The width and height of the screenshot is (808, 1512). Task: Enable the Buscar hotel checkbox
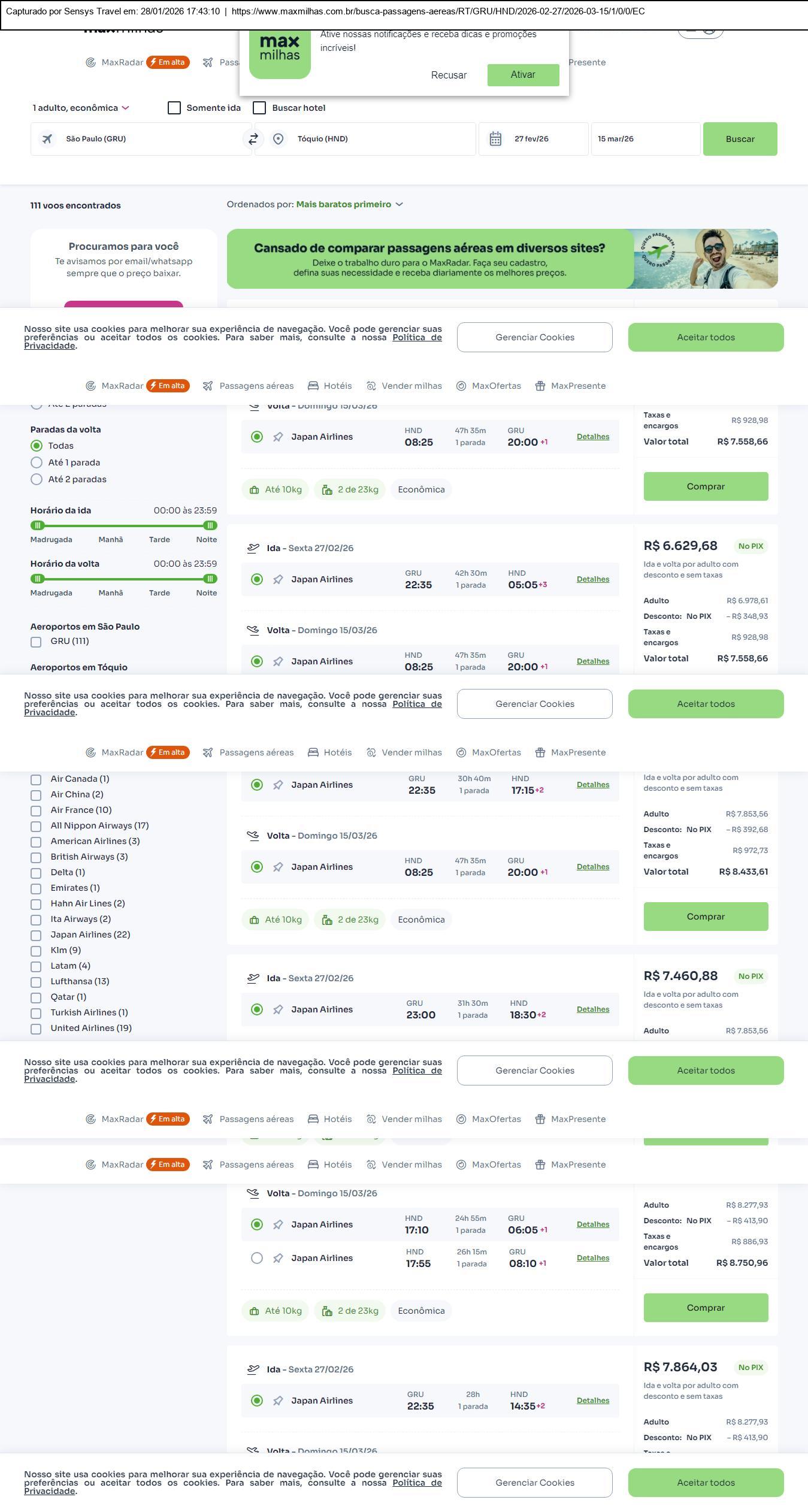259,108
